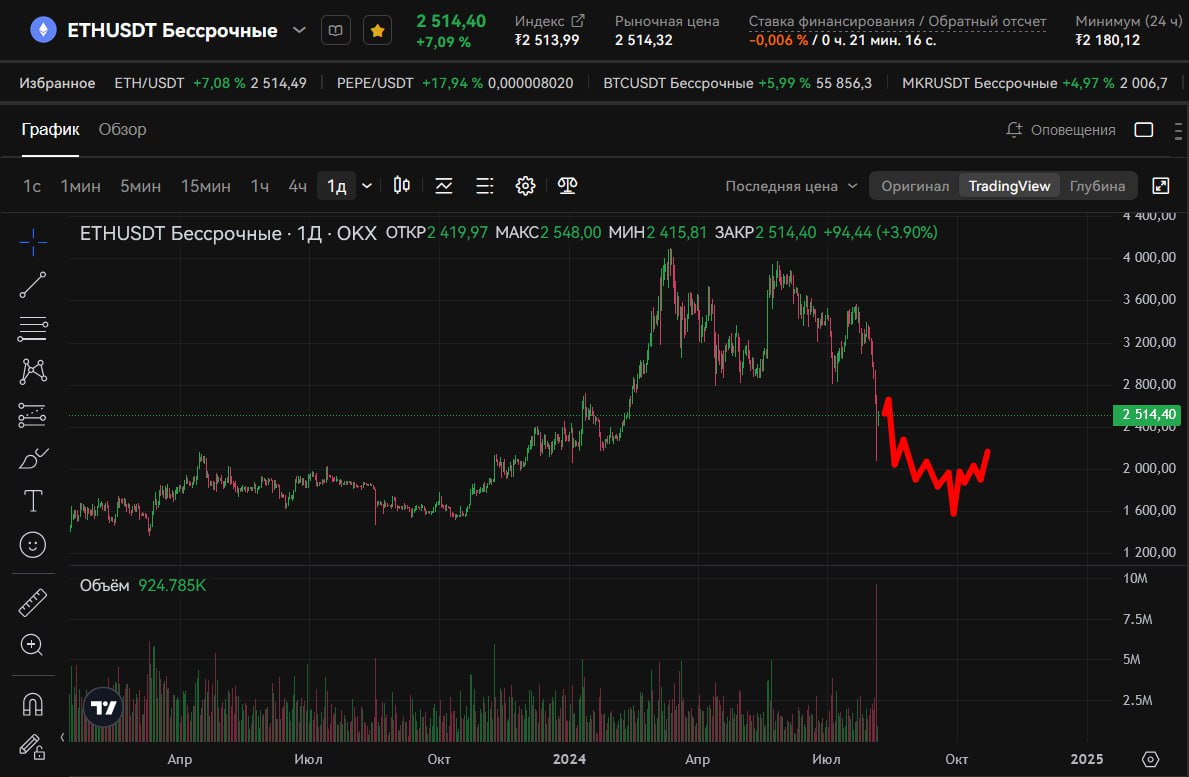Image resolution: width=1189 pixels, height=777 pixels.
Task: Open the forecasting and measurement tools
Action: pyautogui.click(x=33, y=415)
